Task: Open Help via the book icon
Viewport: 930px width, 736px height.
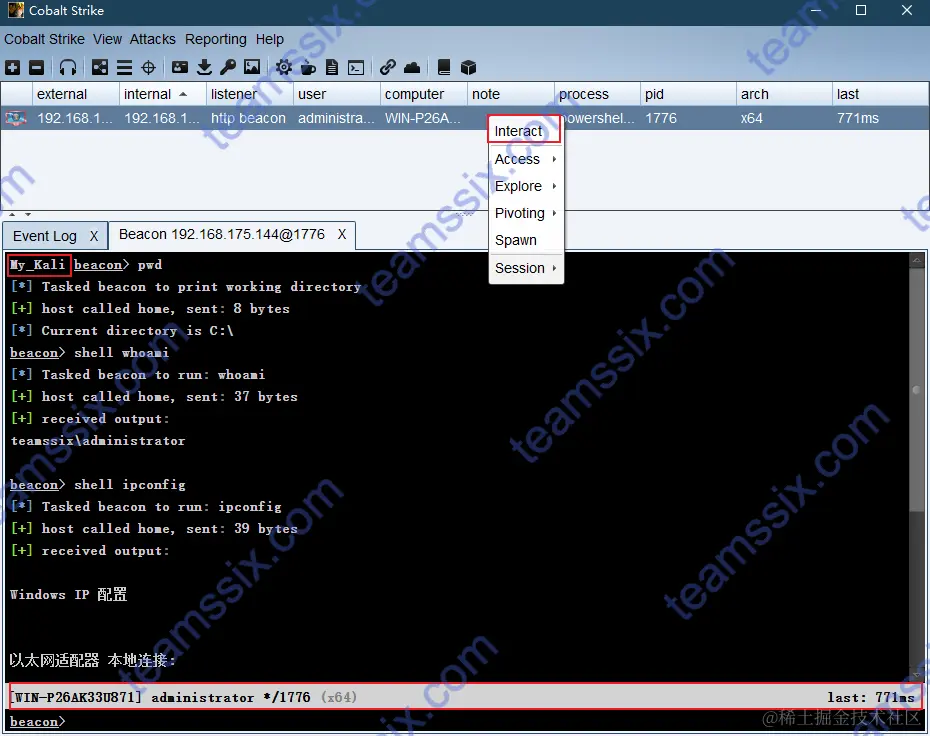Action: 444,68
